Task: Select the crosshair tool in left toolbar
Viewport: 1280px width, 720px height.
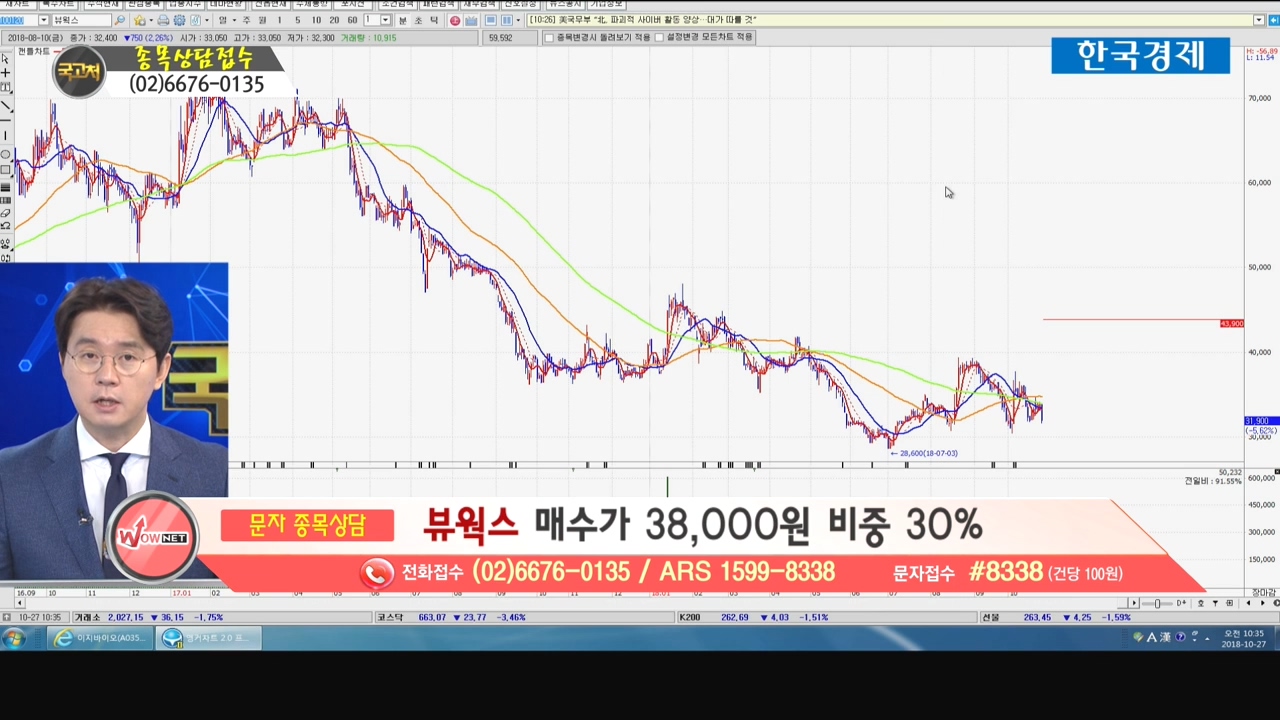Action: tap(6, 73)
